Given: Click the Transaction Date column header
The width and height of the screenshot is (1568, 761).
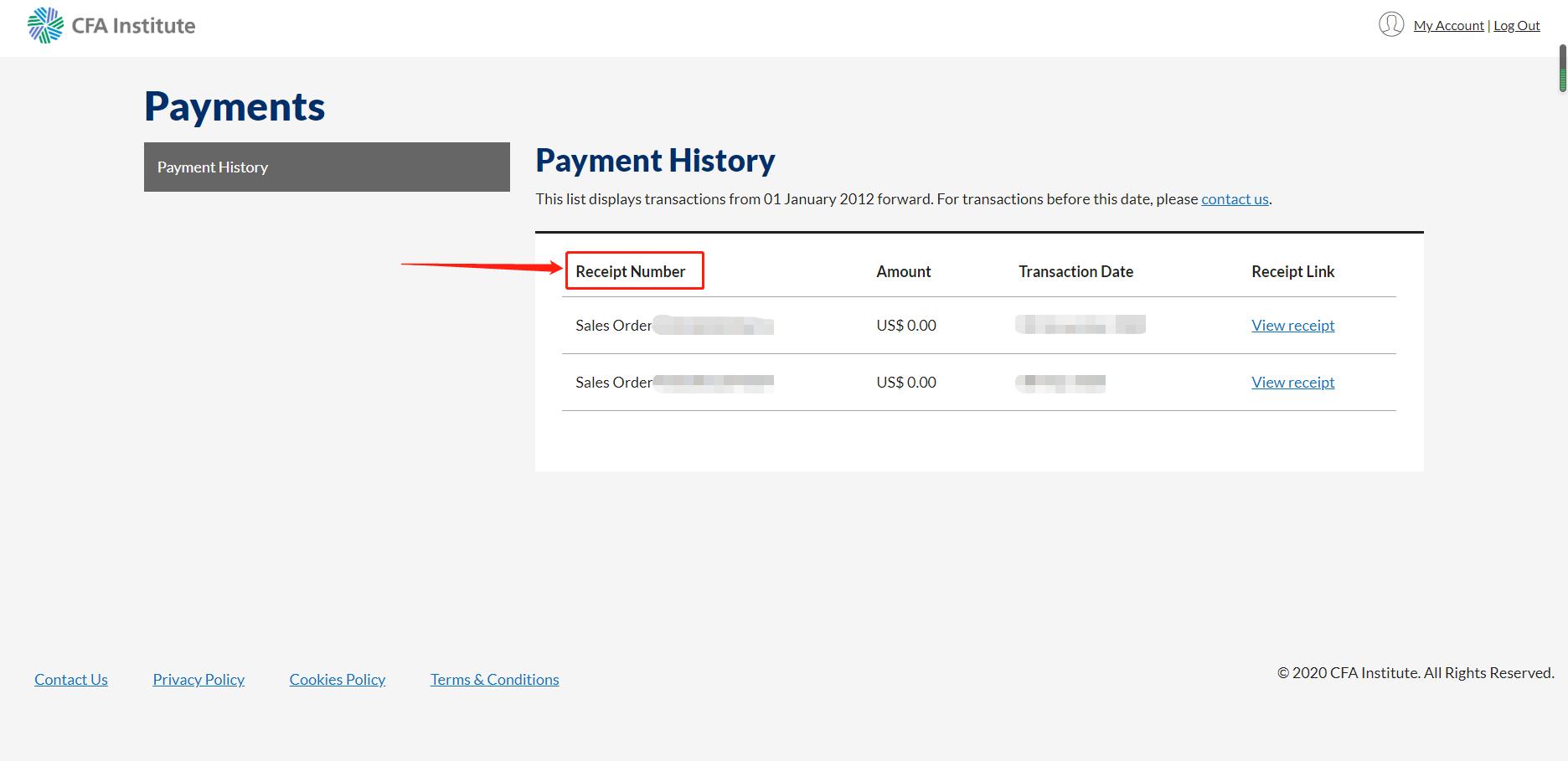Looking at the screenshot, I should click(1075, 271).
